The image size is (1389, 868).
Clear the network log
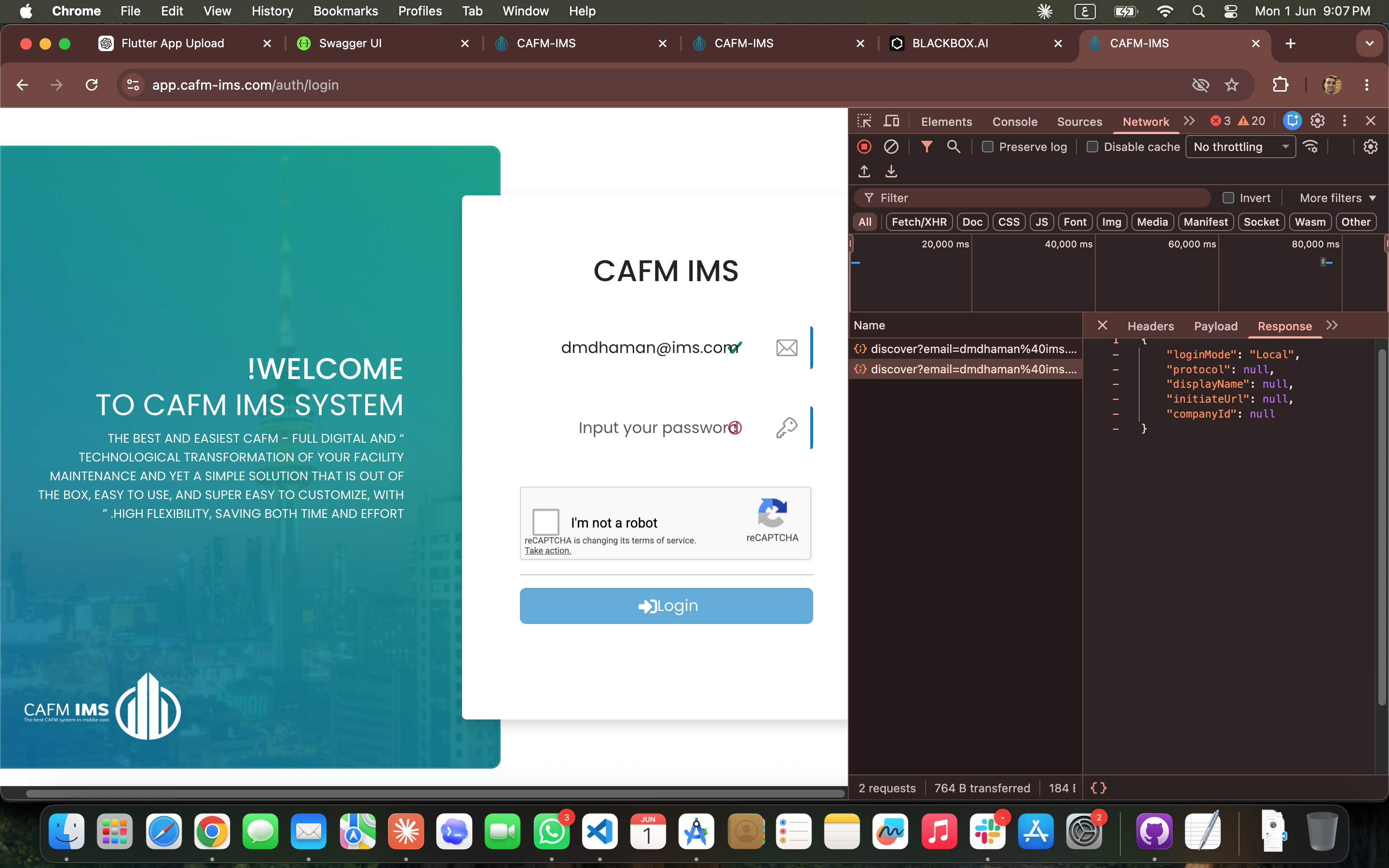pyautogui.click(x=891, y=147)
